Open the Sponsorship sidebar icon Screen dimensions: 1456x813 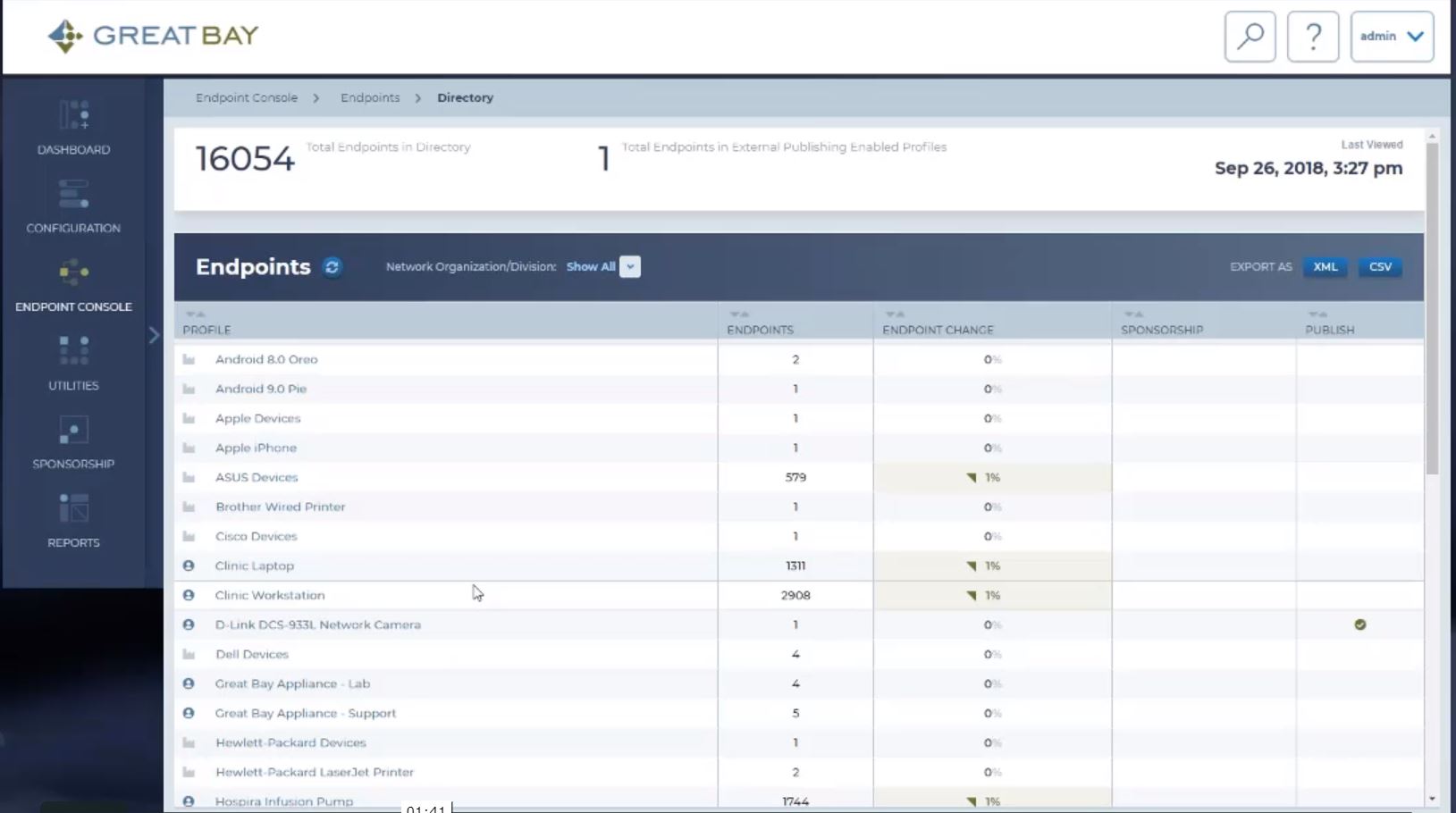click(73, 430)
